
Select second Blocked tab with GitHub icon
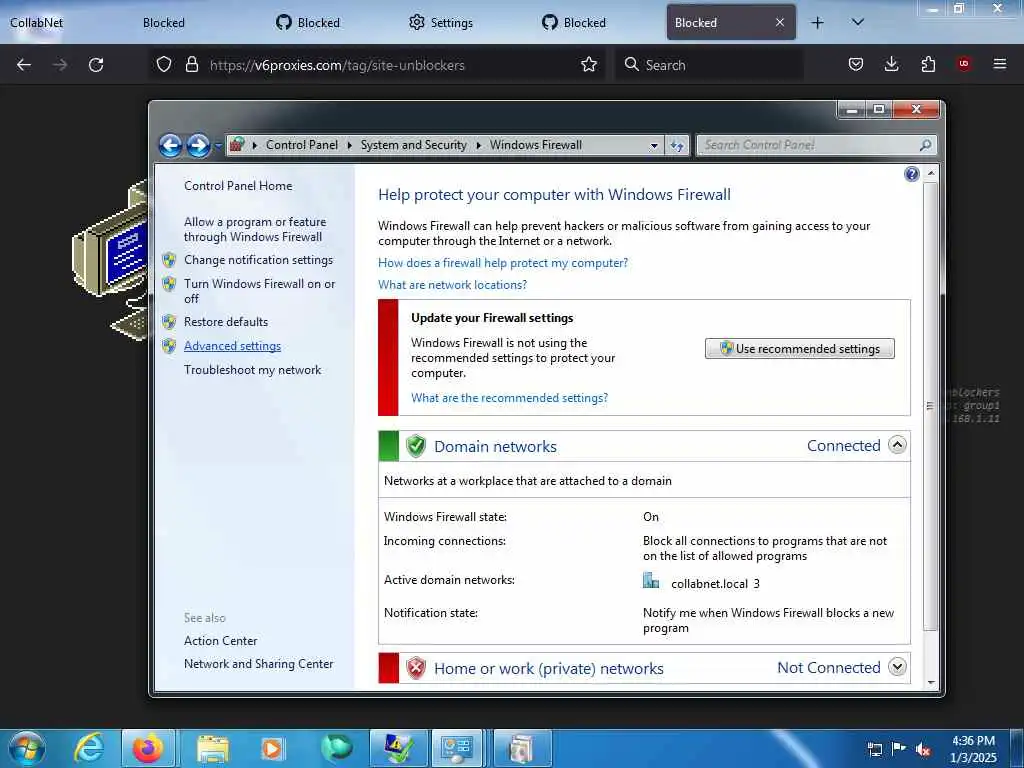pyautogui.click(x=575, y=23)
